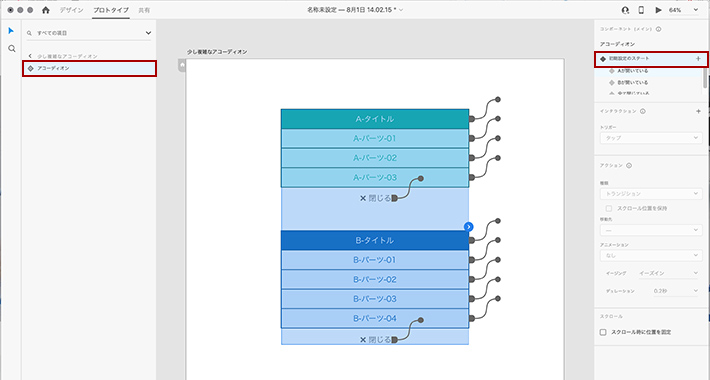Open the トリガー タップ dropdown
The width and height of the screenshot is (710, 380).
coord(651,138)
